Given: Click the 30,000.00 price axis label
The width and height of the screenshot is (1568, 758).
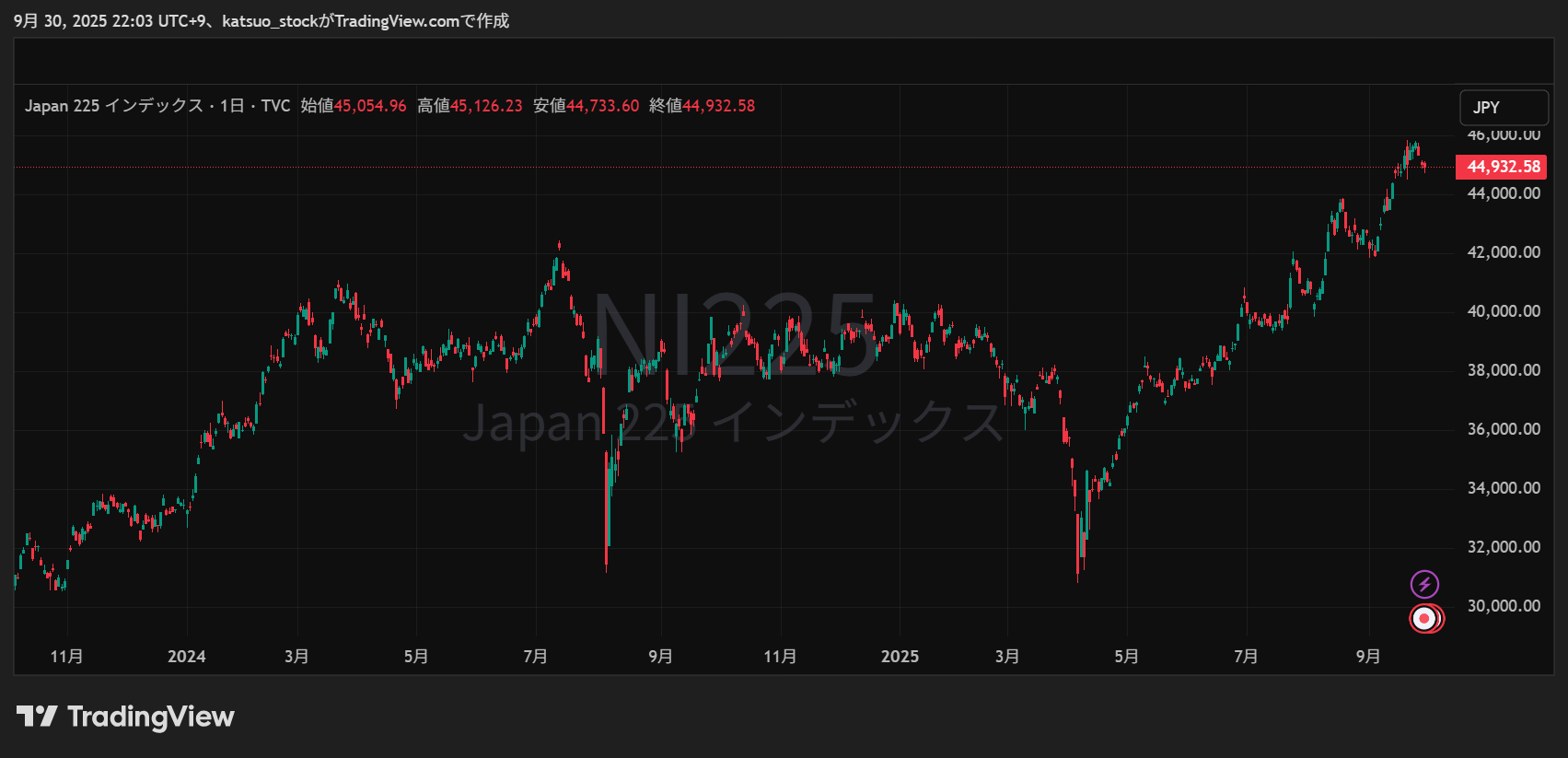Looking at the screenshot, I should 1503,606.
